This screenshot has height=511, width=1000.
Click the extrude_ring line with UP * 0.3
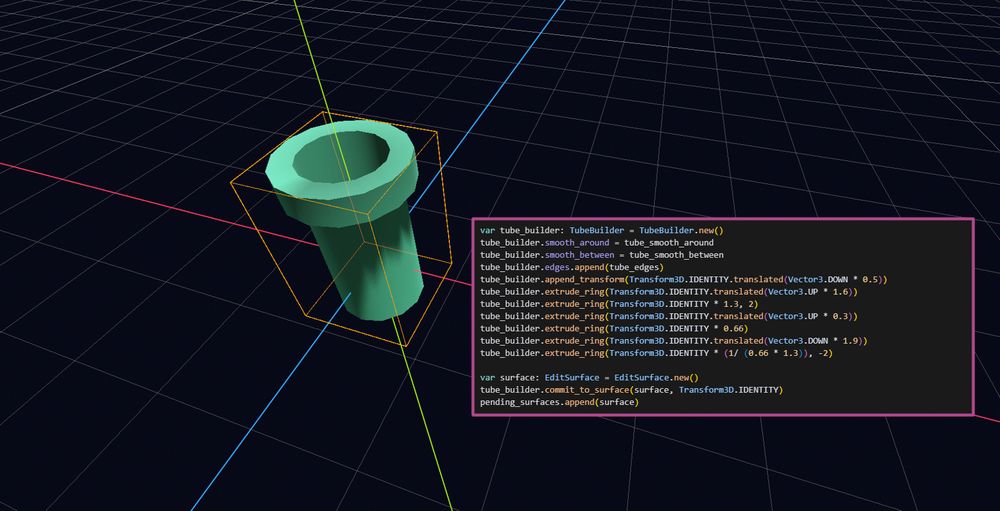click(669, 316)
